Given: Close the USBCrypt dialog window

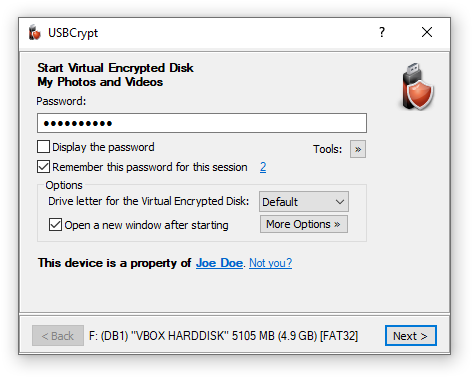Looking at the screenshot, I should pos(427,32).
